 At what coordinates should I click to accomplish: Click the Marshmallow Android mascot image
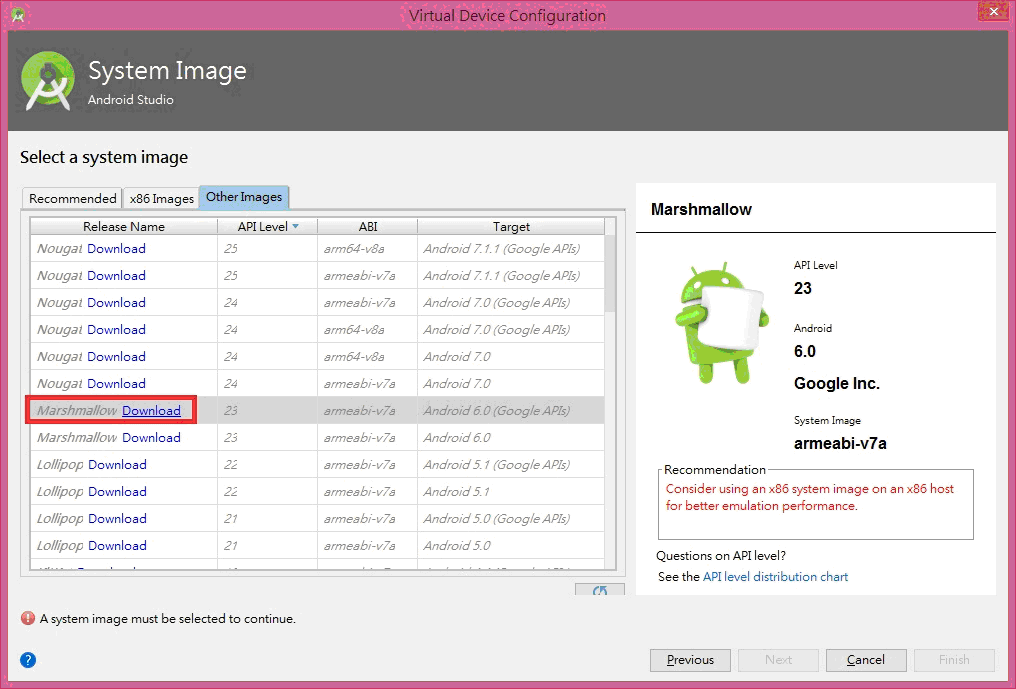point(722,323)
